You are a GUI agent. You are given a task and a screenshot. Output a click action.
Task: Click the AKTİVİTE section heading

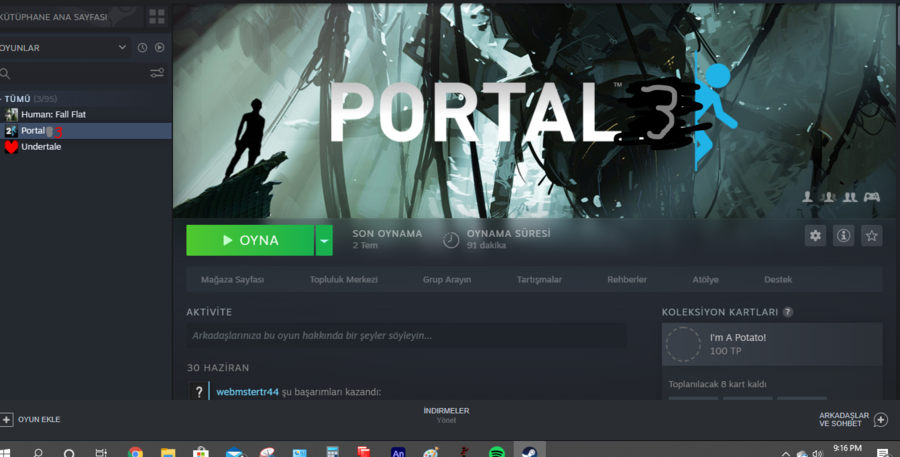tap(209, 312)
